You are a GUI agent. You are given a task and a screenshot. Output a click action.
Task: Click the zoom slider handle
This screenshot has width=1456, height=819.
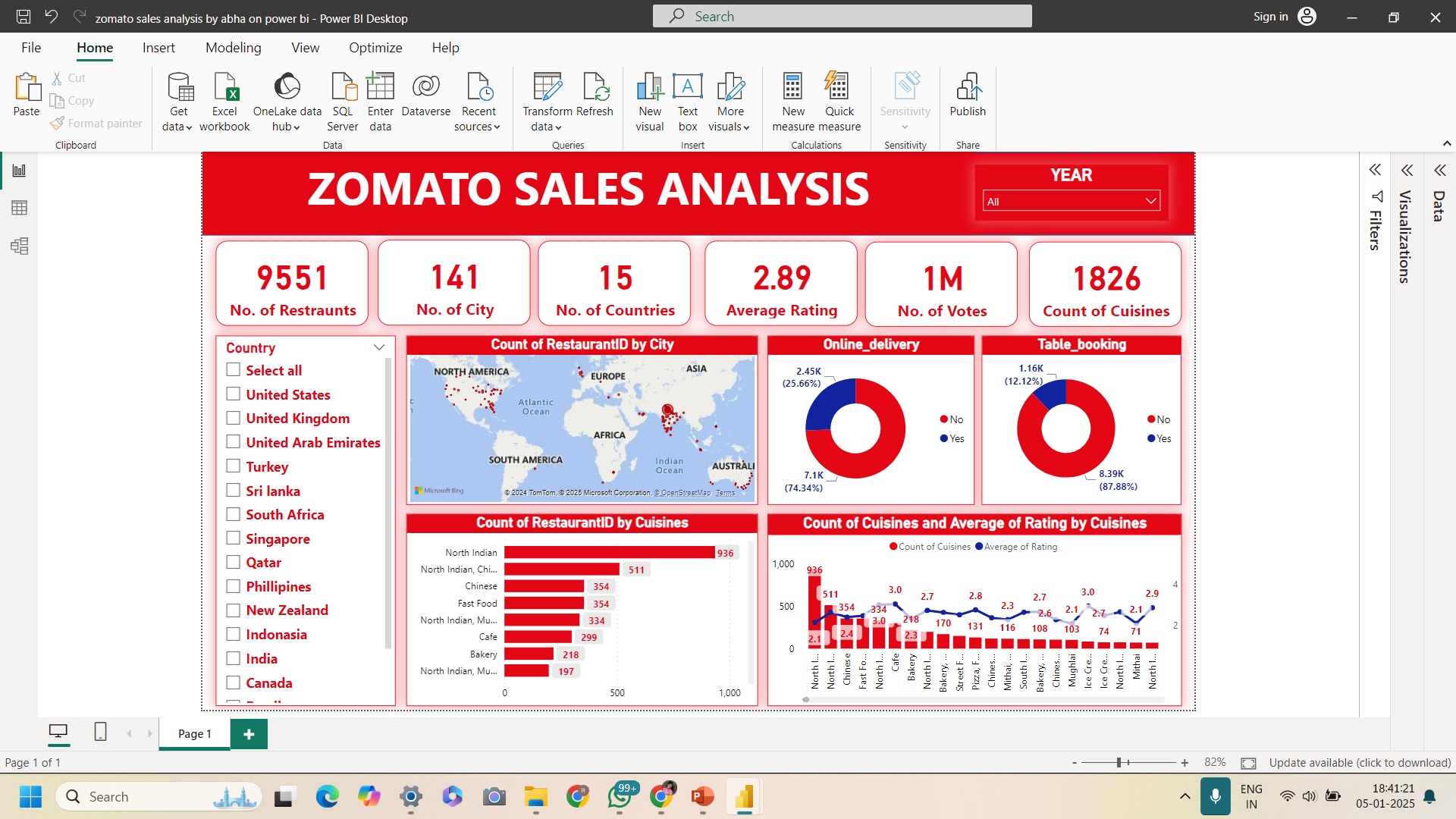[1119, 763]
